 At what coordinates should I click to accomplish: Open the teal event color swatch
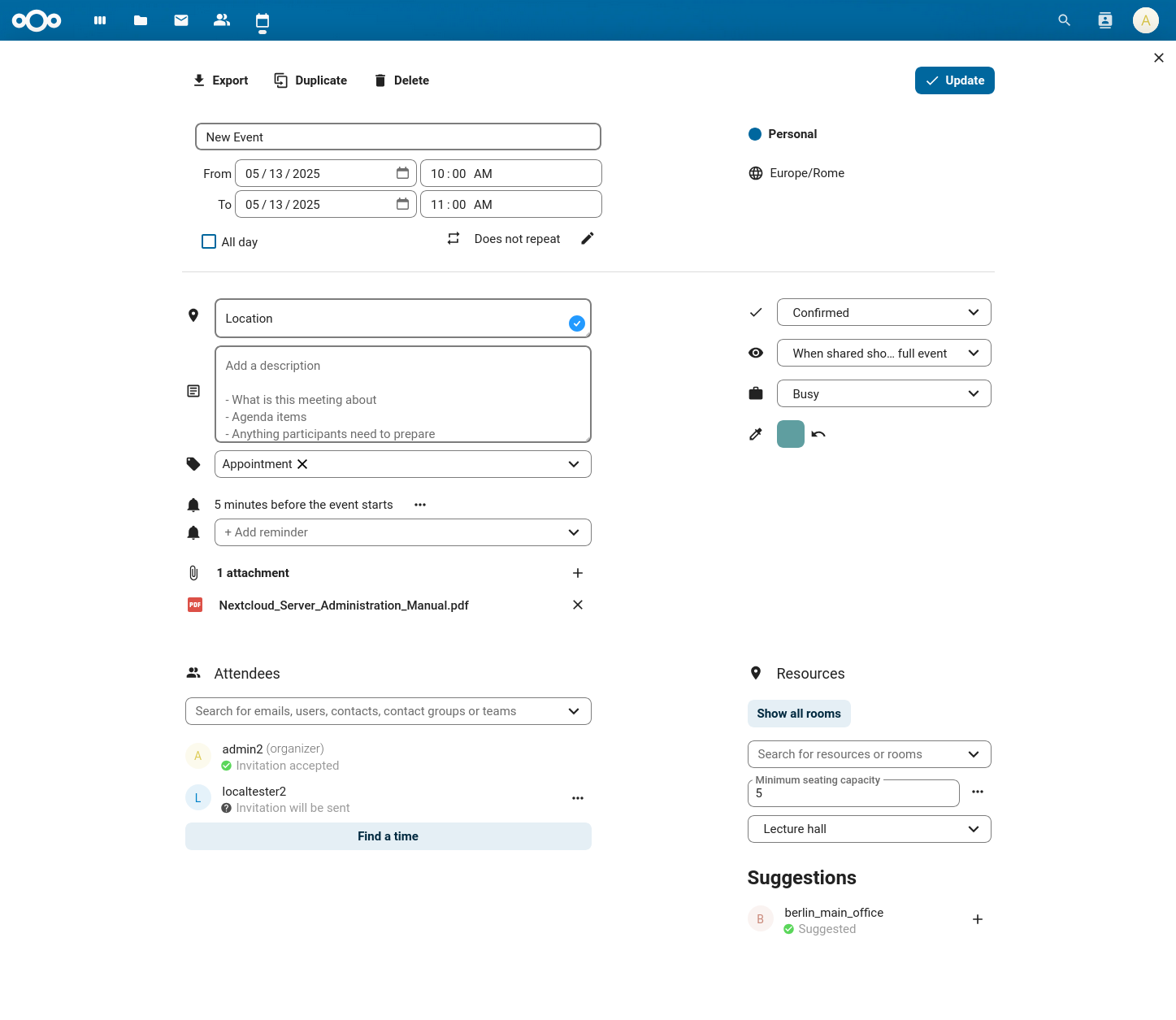tap(790, 434)
